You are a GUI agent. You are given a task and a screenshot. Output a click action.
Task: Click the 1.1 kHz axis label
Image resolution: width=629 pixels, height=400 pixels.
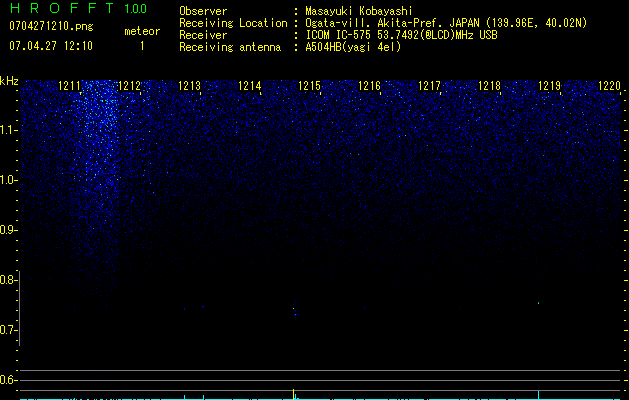click(x=9, y=130)
